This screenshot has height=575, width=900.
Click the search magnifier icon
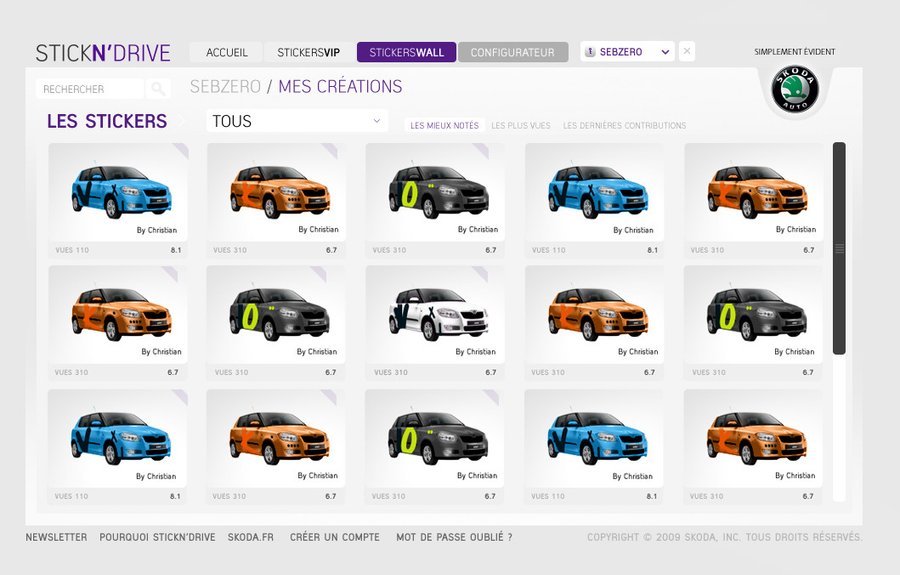click(x=158, y=89)
